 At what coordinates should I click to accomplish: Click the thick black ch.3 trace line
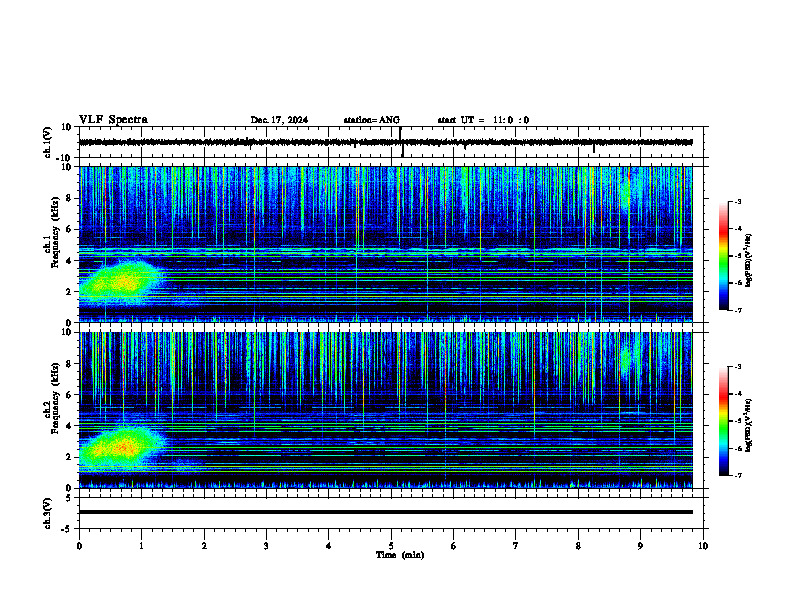pos(386,512)
